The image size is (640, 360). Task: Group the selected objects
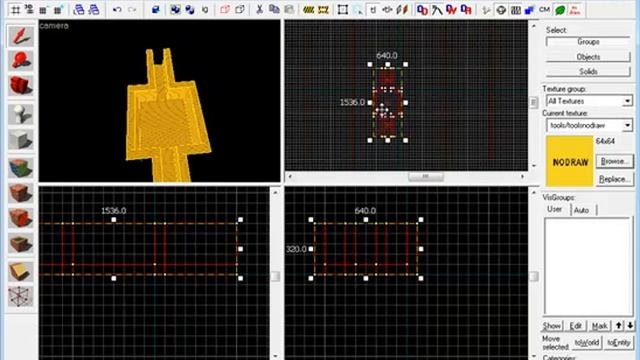click(176, 9)
